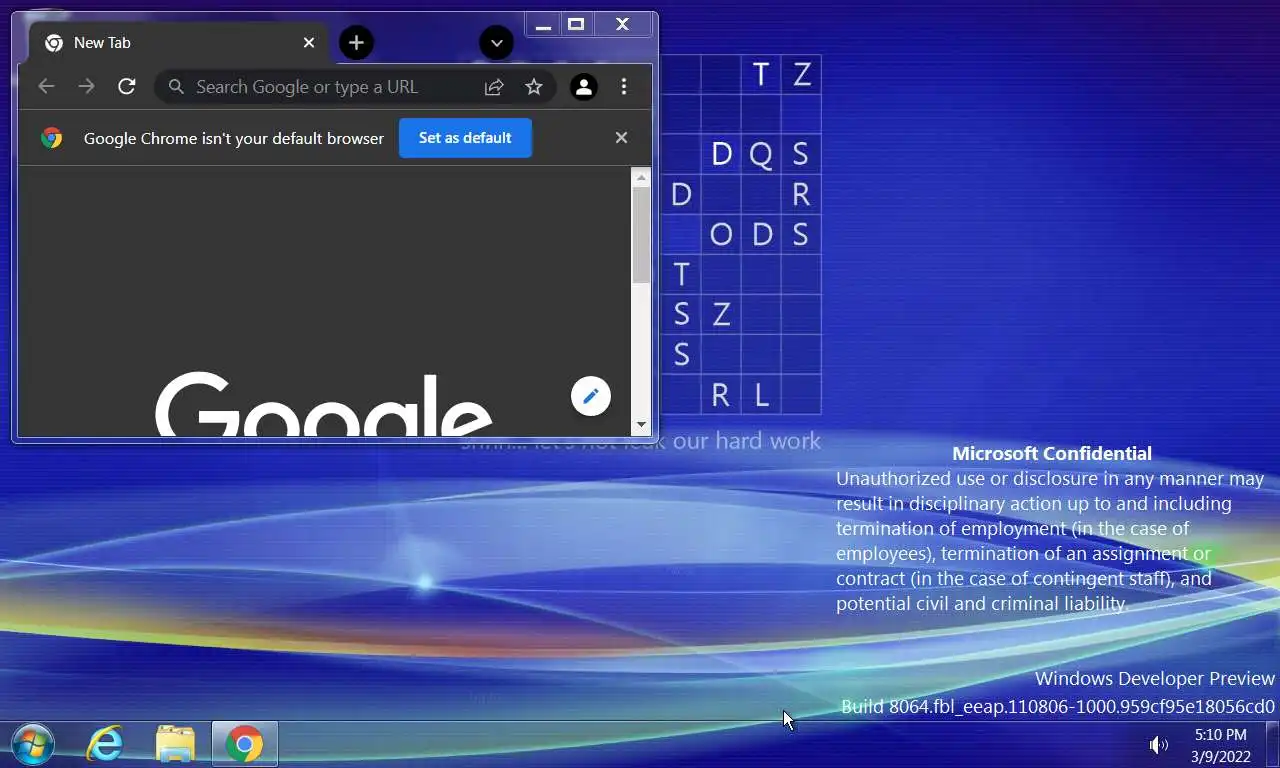Click the search magnifier in address bar

point(176,87)
